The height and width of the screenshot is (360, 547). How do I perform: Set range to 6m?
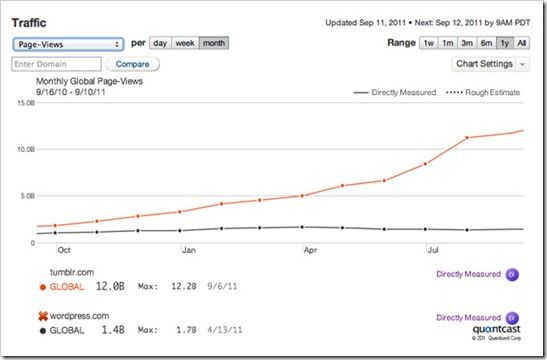pyautogui.click(x=486, y=43)
